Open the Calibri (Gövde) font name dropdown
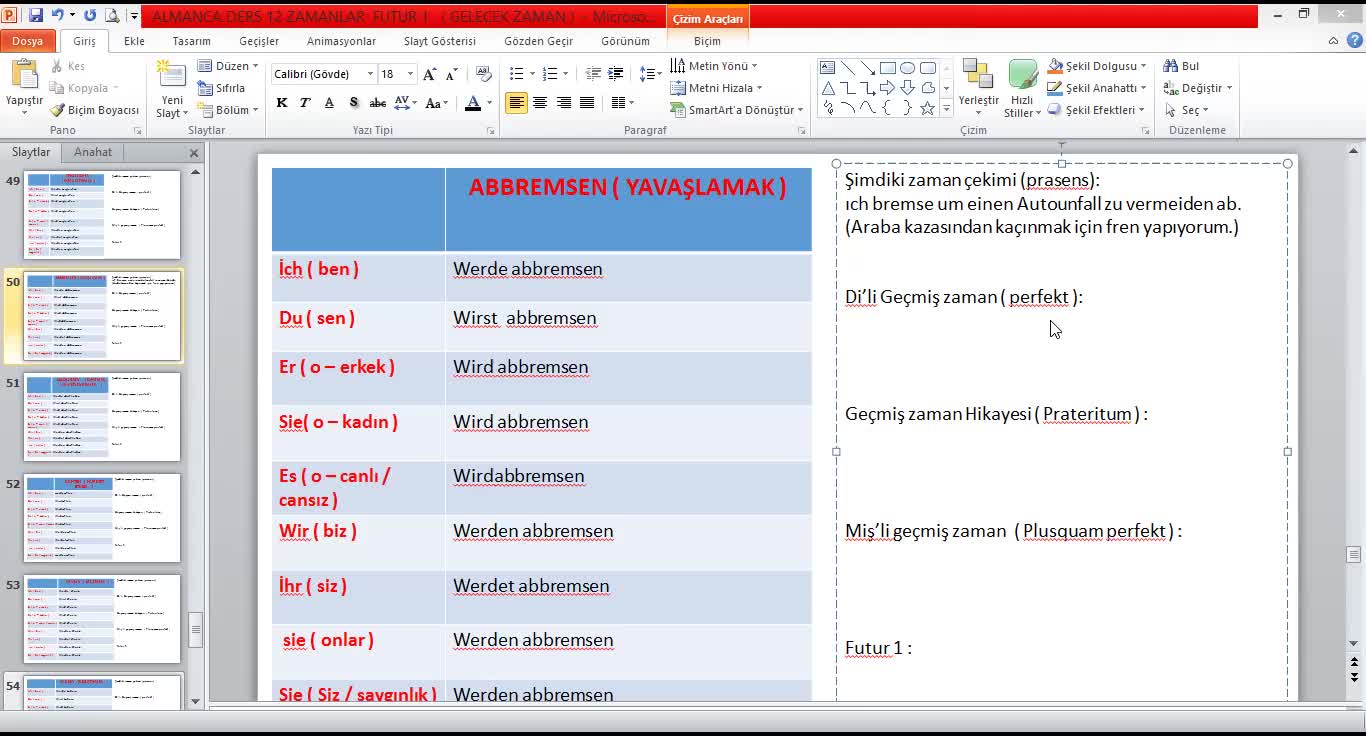1366x736 pixels. click(x=370, y=74)
